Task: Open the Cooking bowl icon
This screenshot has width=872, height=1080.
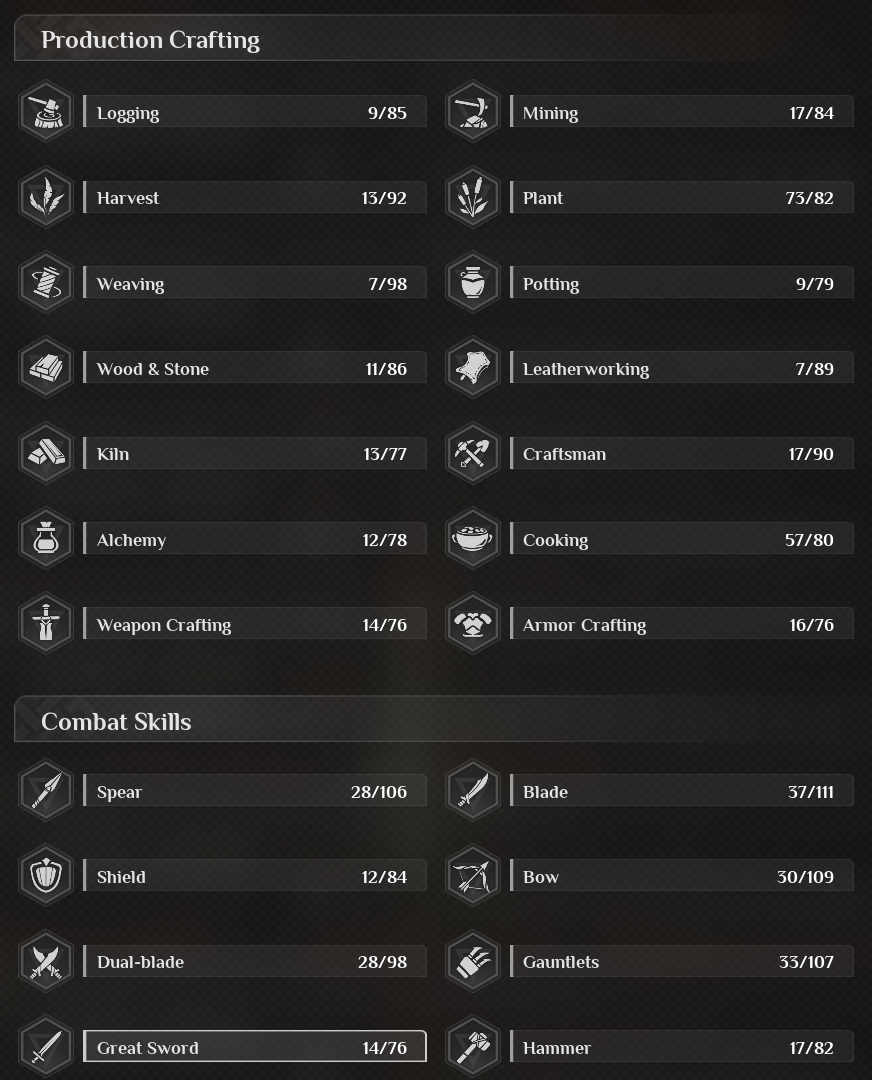Action: pyautogui.click(x=472, y=539)
